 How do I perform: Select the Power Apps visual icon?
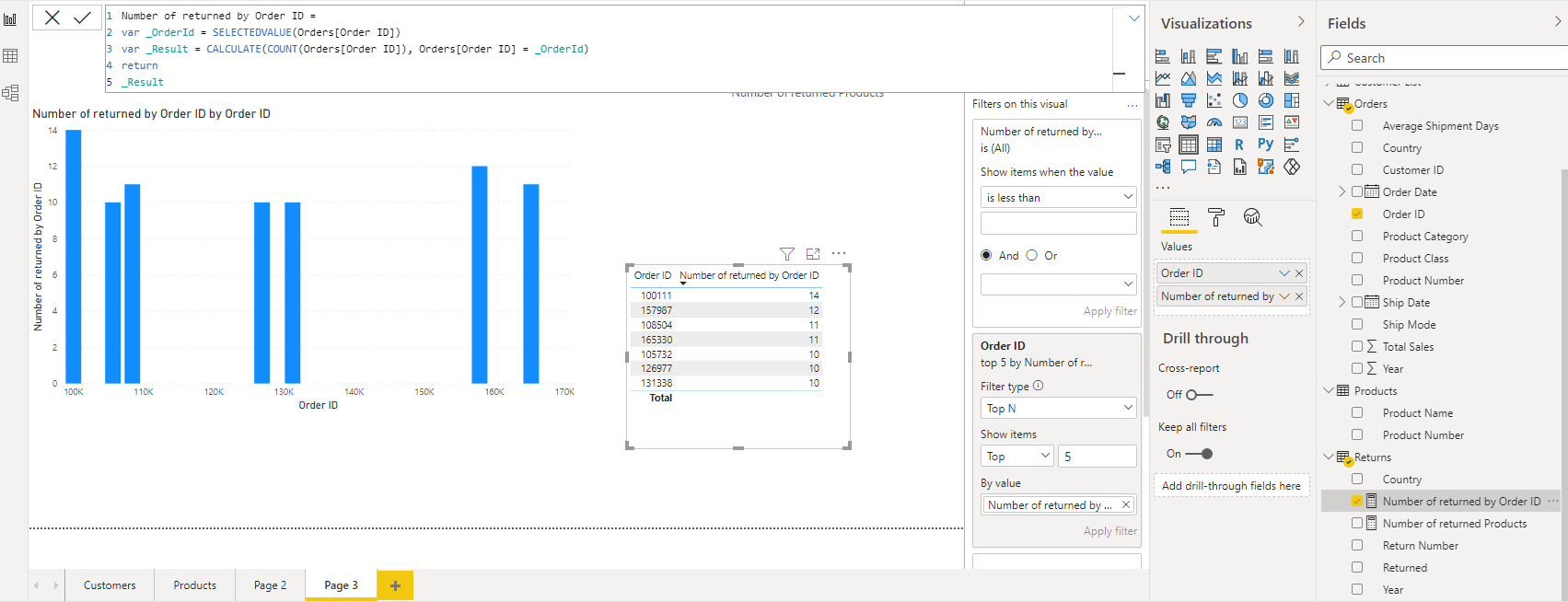pyautogui.click(x=1292, y=167)
